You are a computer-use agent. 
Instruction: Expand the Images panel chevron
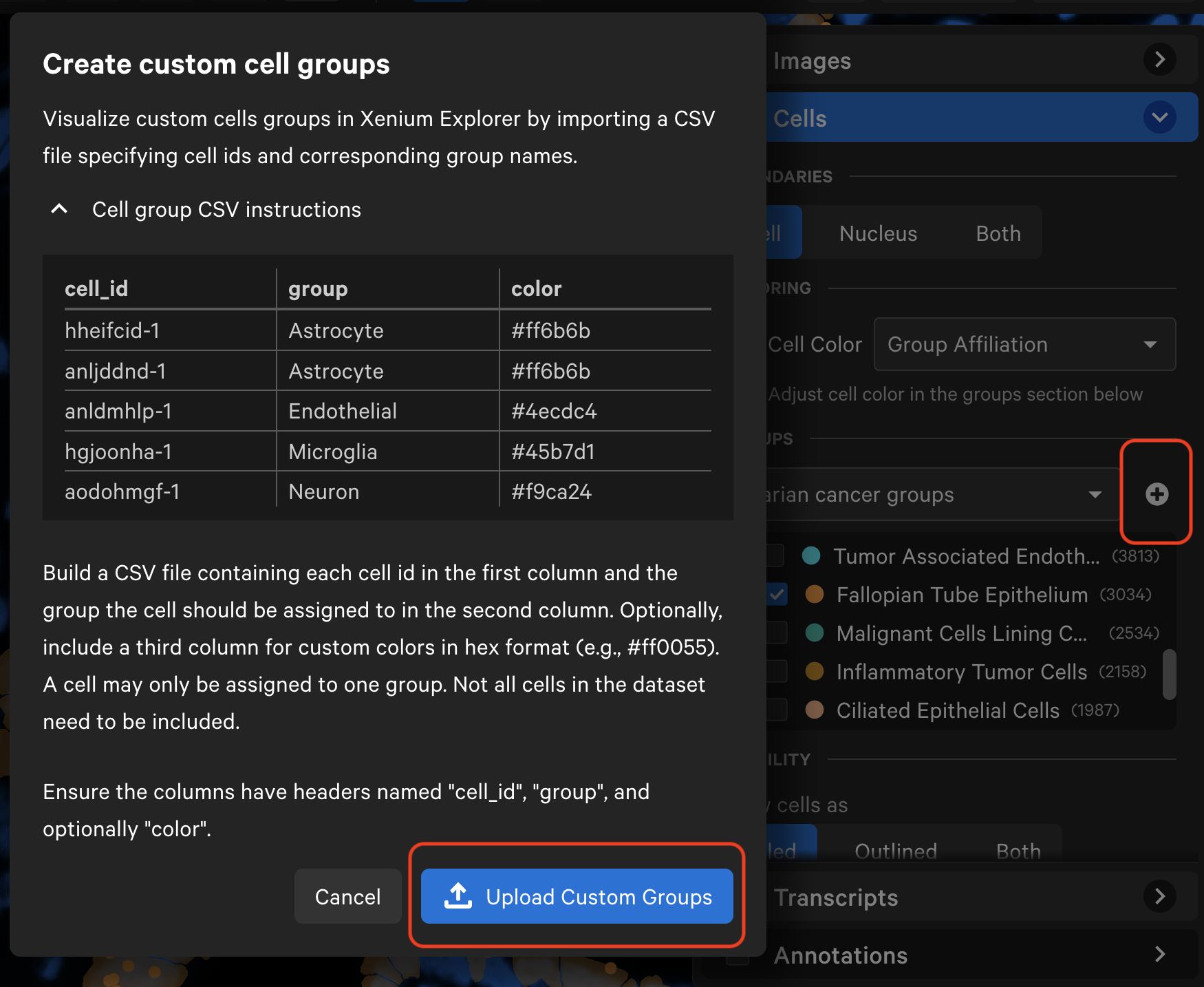point(1159,60)
